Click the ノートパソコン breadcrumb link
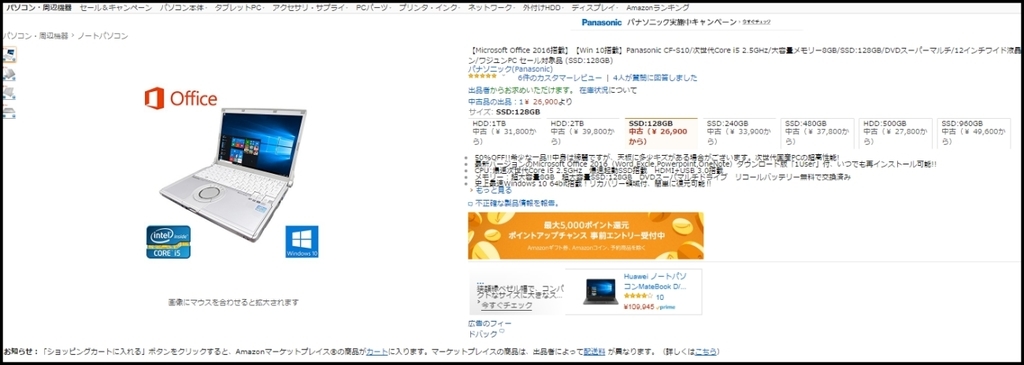1024x365 pixels. click(103, 36)
